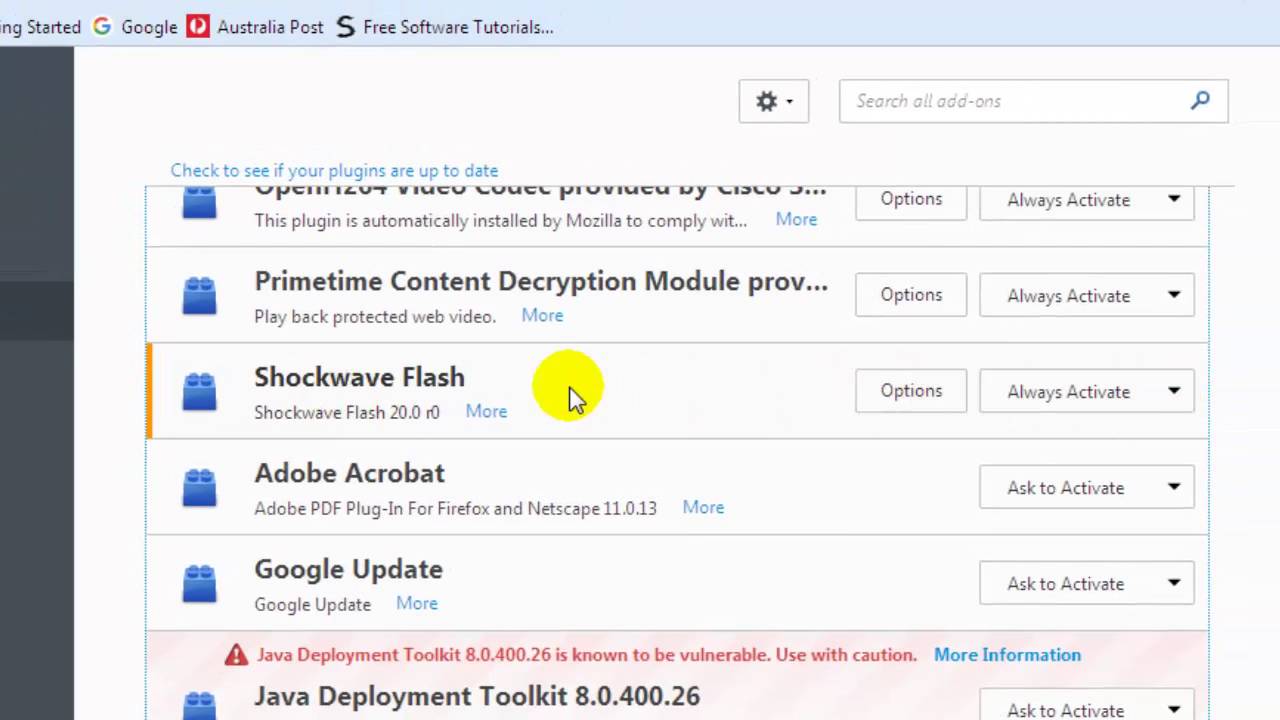This screenshot has height=720, width=1280.
Task: Expand Google Update Ask to Activate dropdown
Action: tap(1087, 584)
